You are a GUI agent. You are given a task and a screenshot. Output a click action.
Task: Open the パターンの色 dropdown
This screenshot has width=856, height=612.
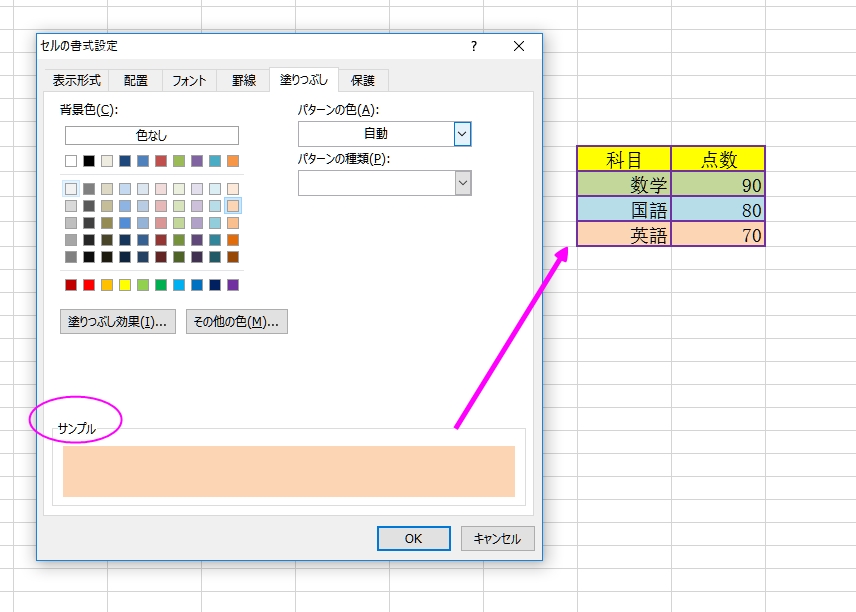[x=462, y=133]
